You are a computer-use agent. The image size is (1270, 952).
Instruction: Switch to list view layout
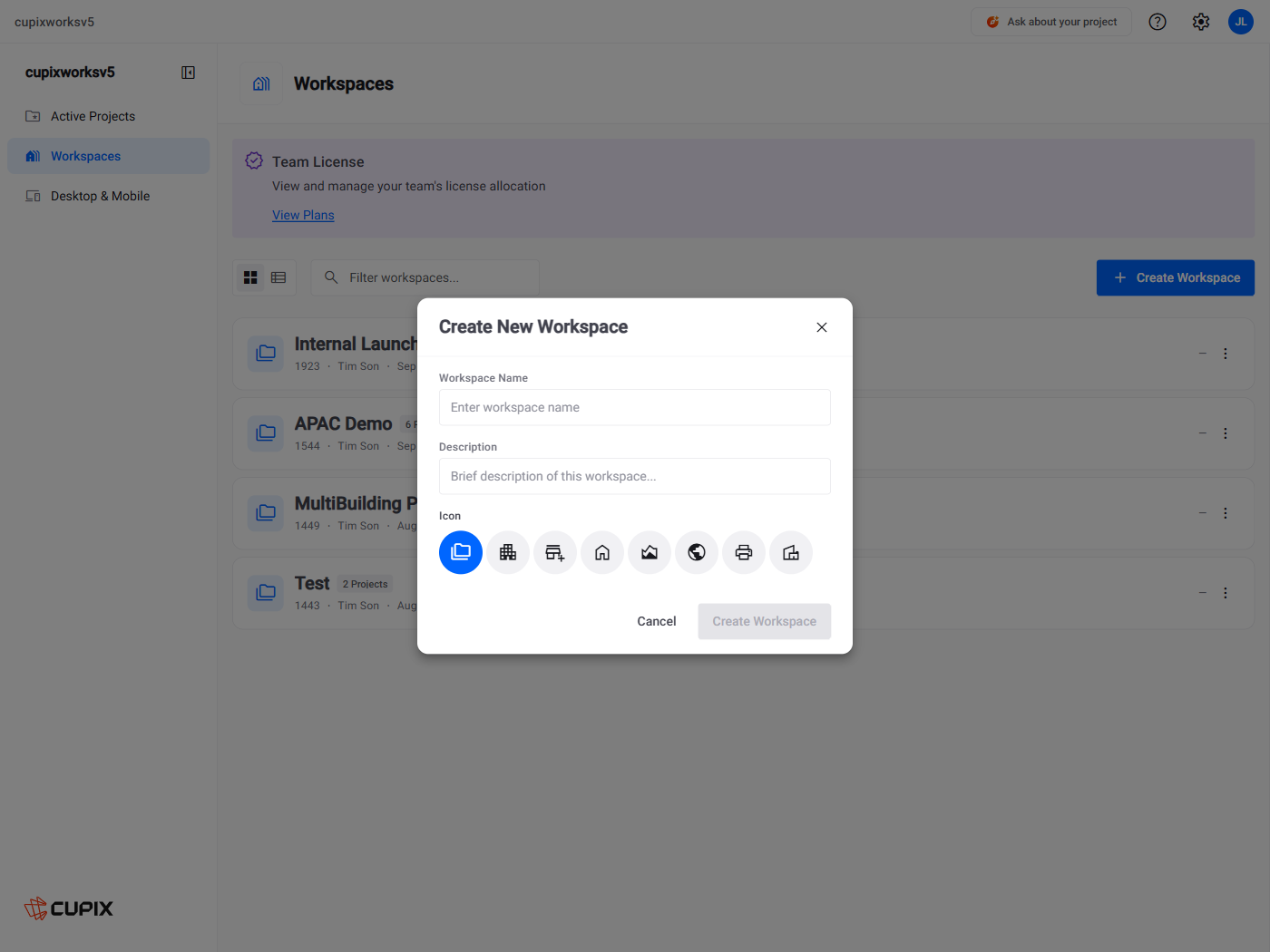278,277
